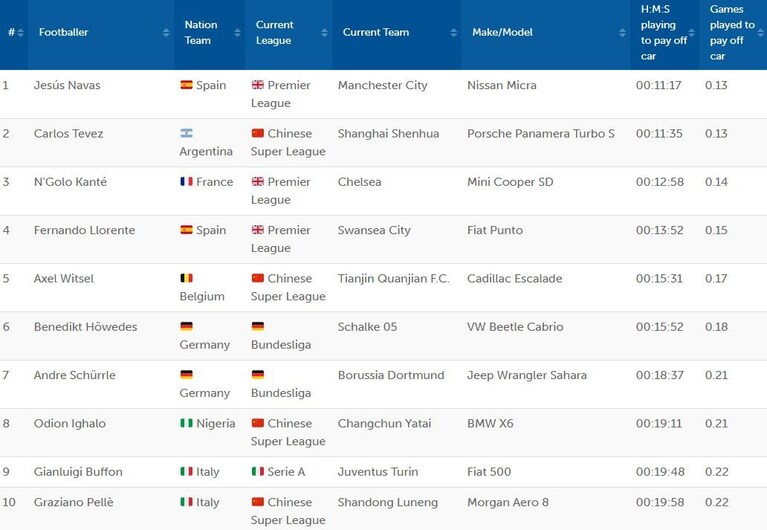The image size is (767, 530).
Task: Click the Make/Model sort arrows
Action: [x=622, y=33]
